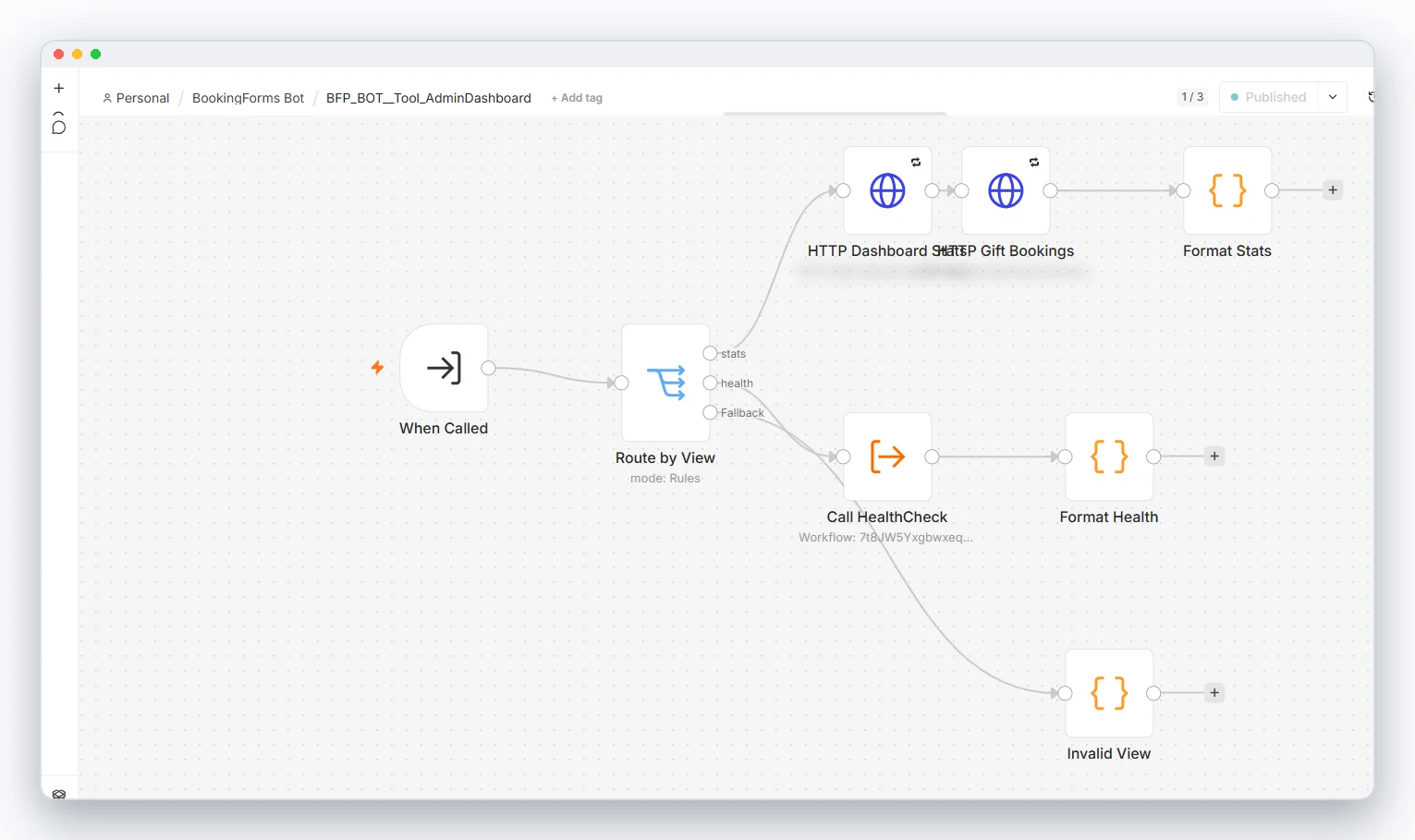Open the Route by View switch node

pyautogui.click(x=665, y=383)
